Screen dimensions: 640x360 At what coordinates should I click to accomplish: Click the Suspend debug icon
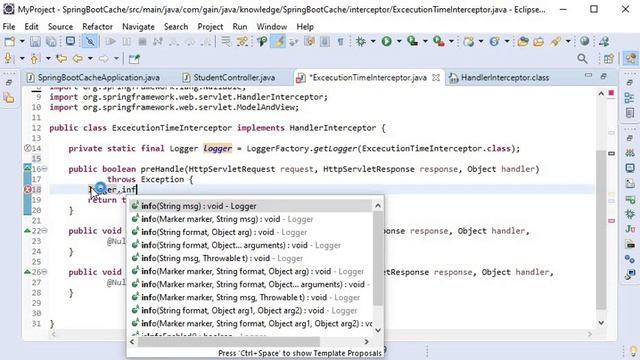(x=127, y=41)
